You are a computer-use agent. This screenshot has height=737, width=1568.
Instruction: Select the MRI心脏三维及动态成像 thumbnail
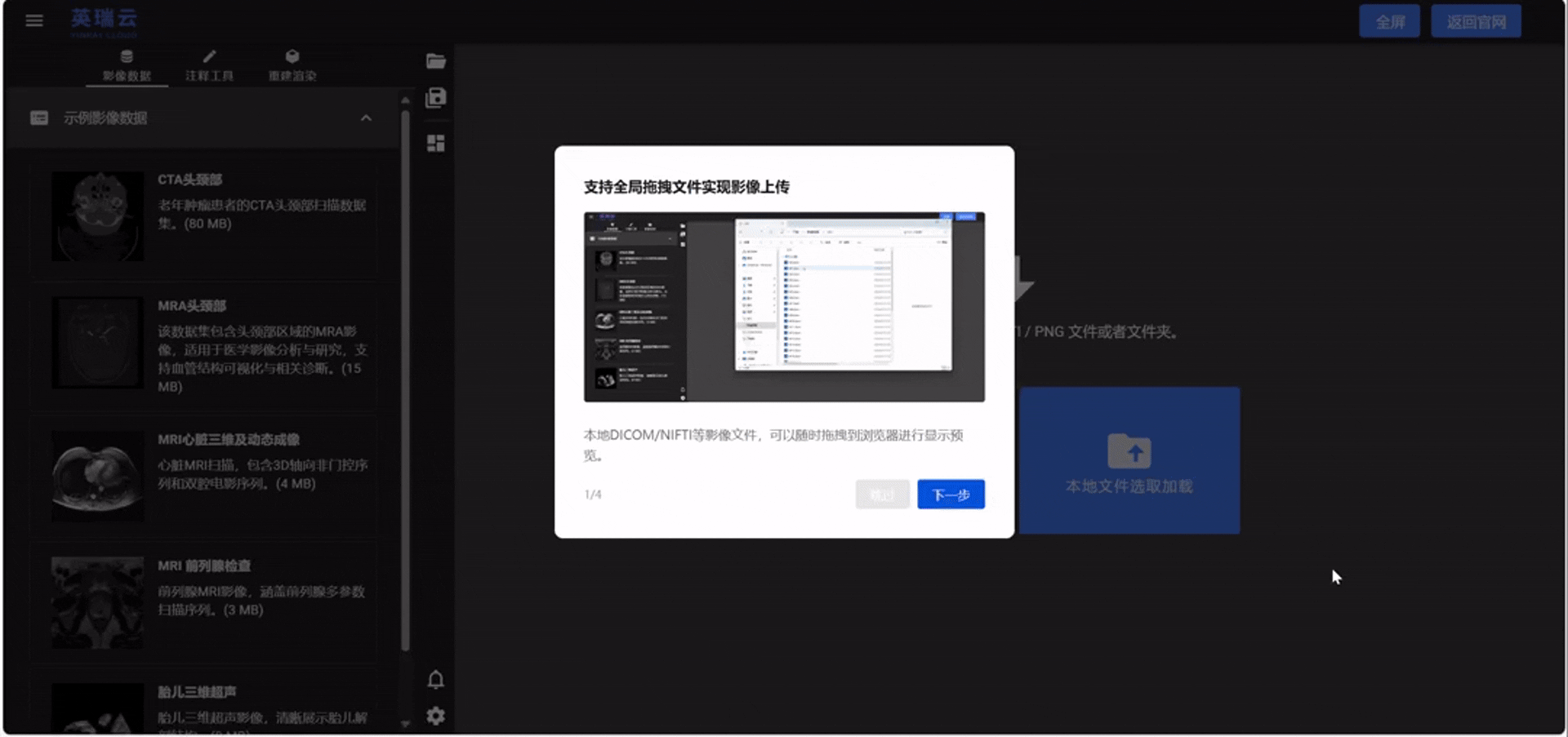coord(98,477)
